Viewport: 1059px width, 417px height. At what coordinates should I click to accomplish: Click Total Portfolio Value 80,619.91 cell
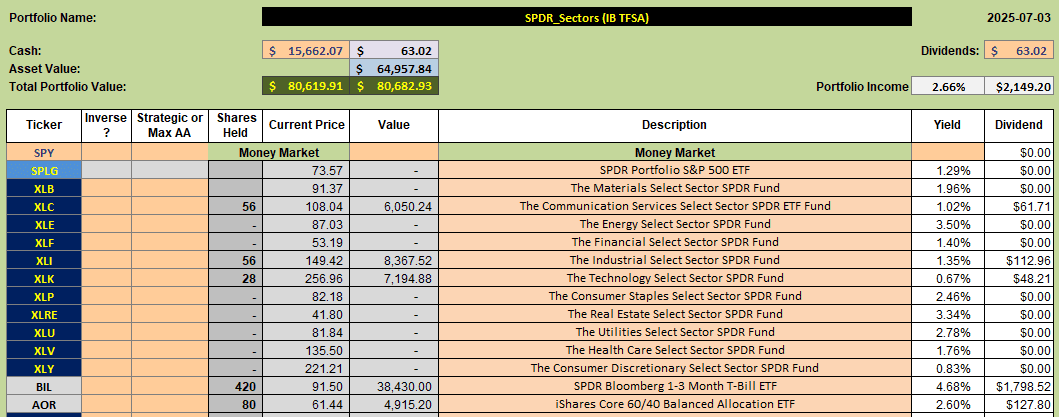pyautogui.click(x=305, y=87)
